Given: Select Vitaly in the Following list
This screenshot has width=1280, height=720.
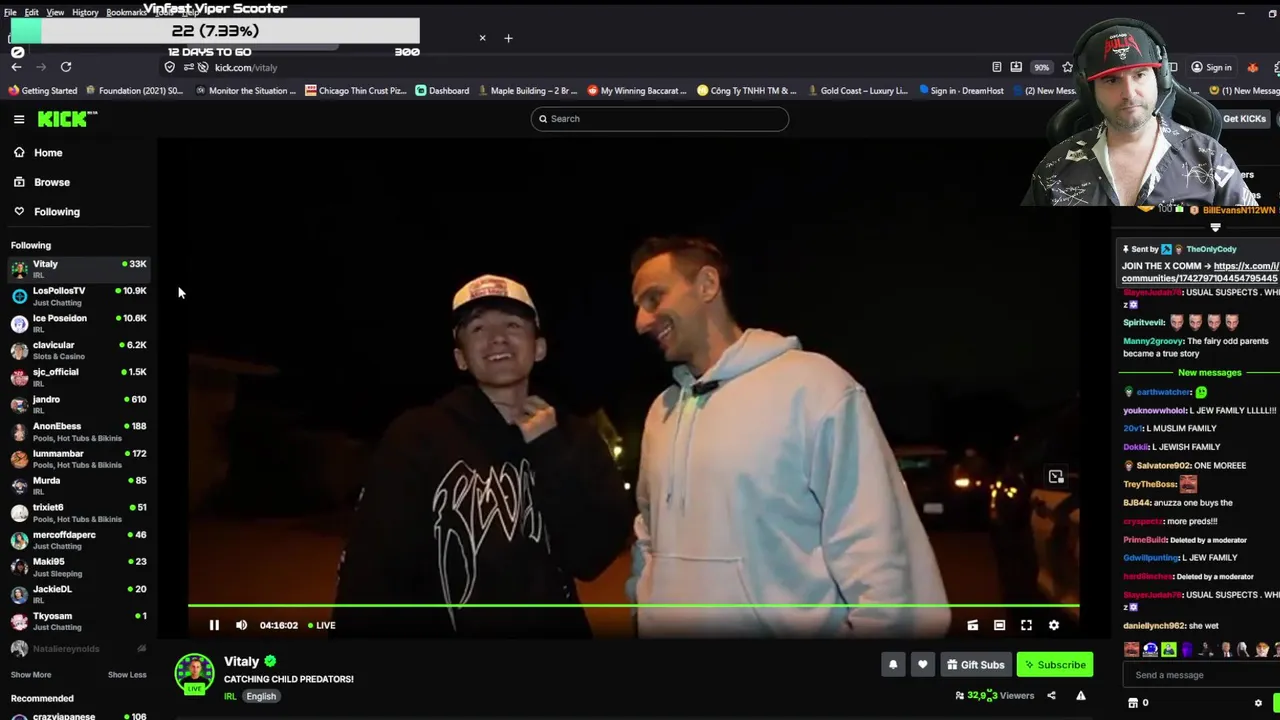Looking at the screenshot, I should [78, 269].
